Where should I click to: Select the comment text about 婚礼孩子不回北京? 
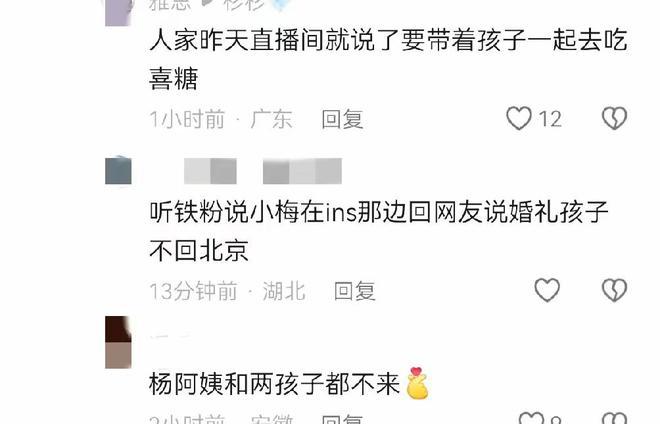pyautogui.click(x=379, y=231)
